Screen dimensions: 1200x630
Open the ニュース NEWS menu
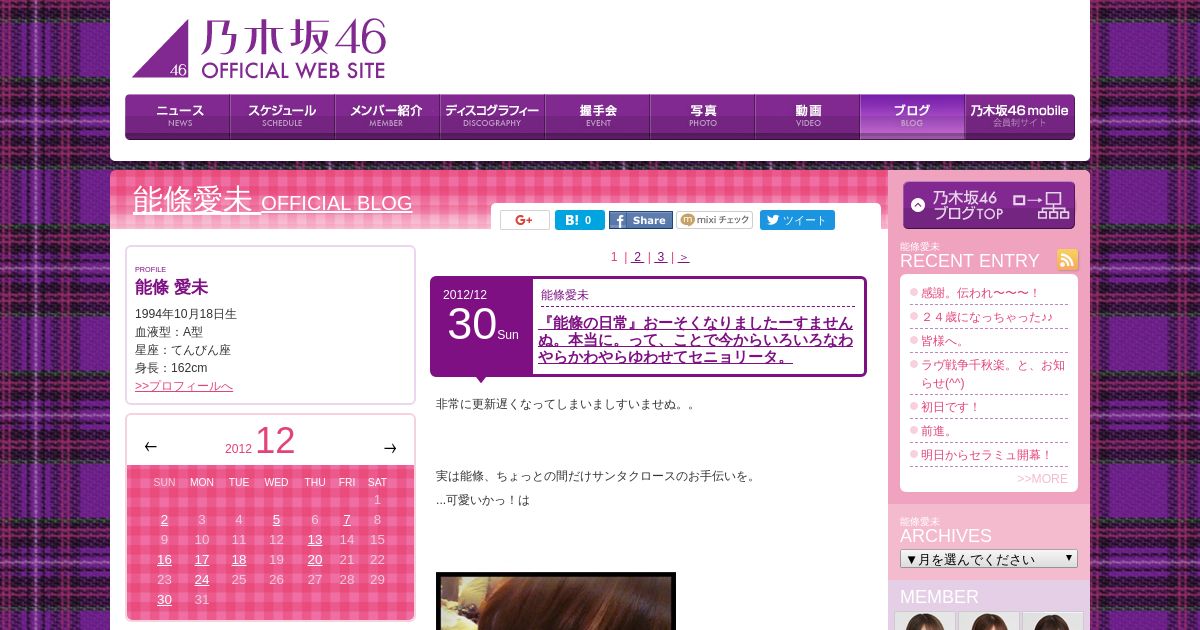pos(178,117)
